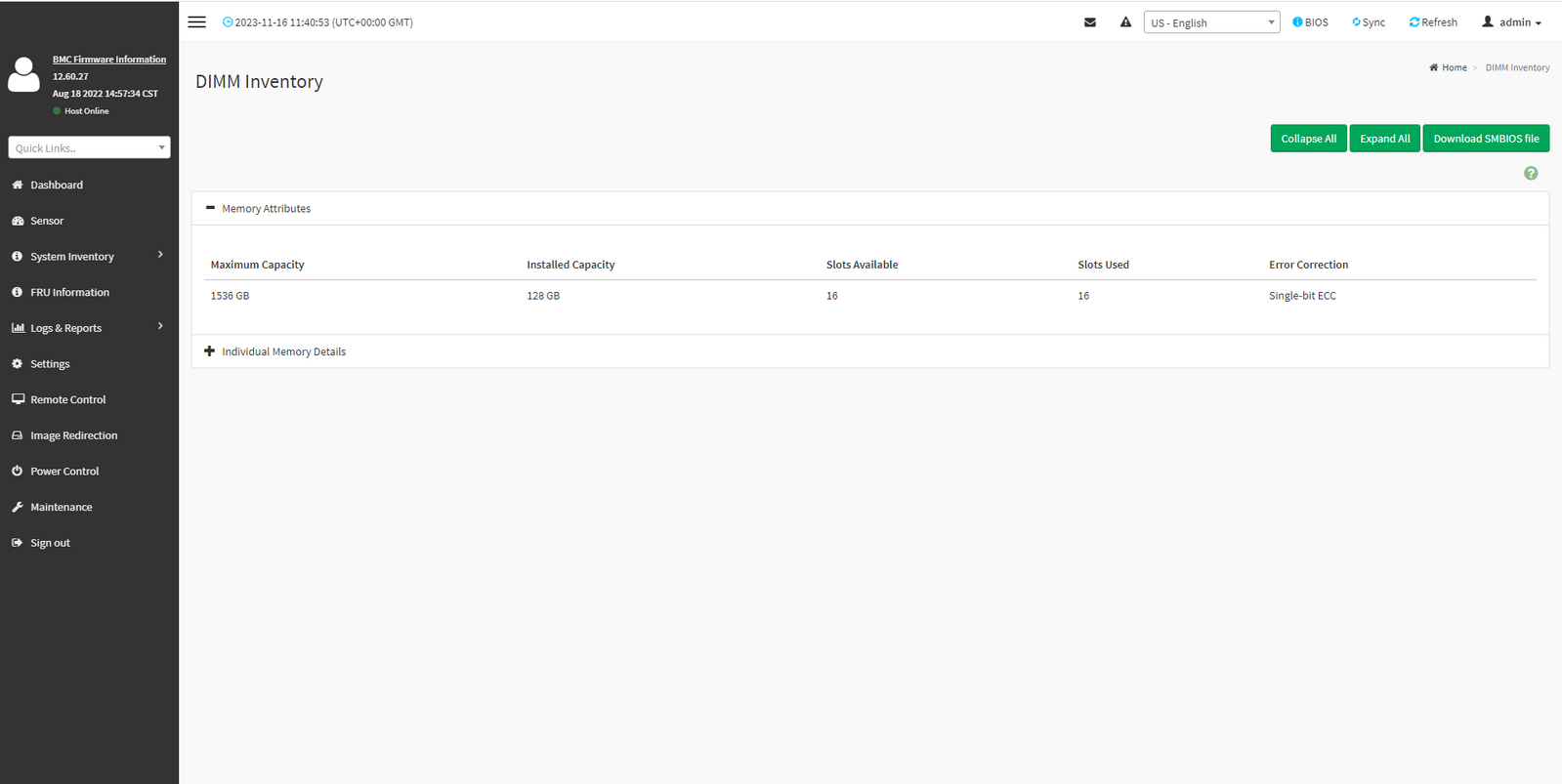Expand Individual Memory Details section
This screenshot has width=1562, height=784.
(x=209, y=351)
